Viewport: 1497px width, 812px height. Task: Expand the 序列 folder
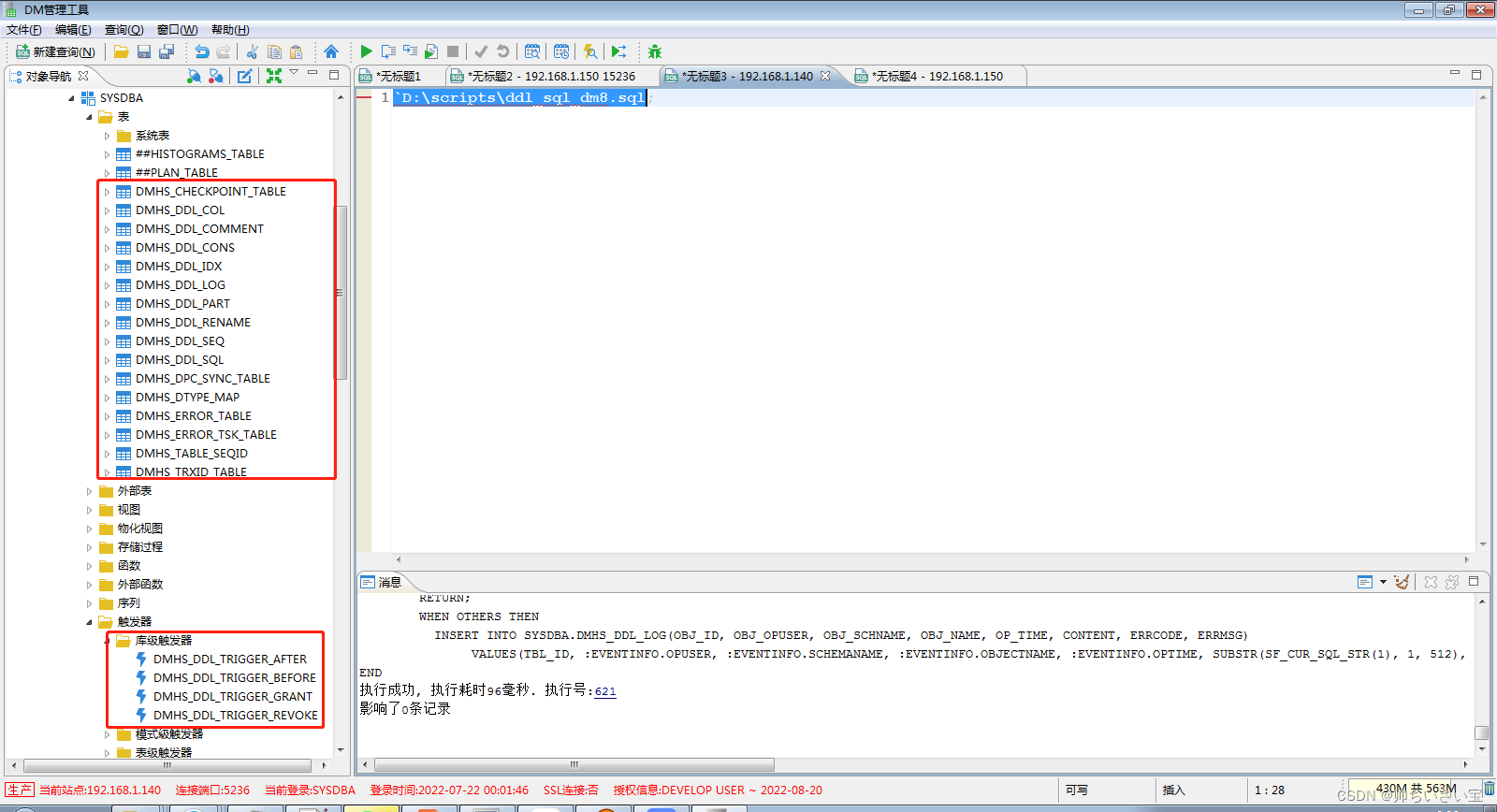pyautogui.click(x=89, y=603)
